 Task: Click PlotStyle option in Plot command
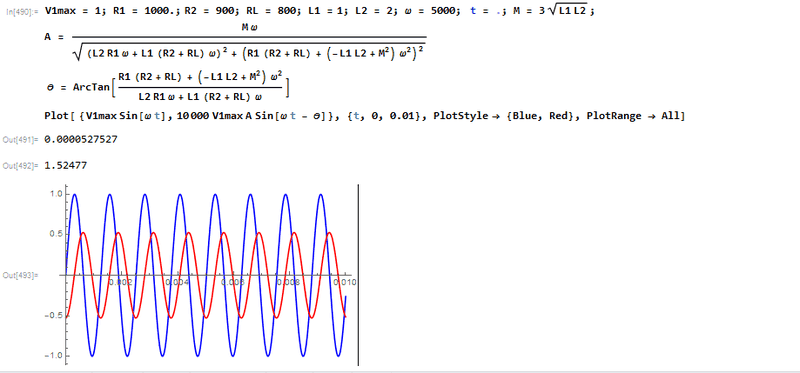(x=457, y=116)
